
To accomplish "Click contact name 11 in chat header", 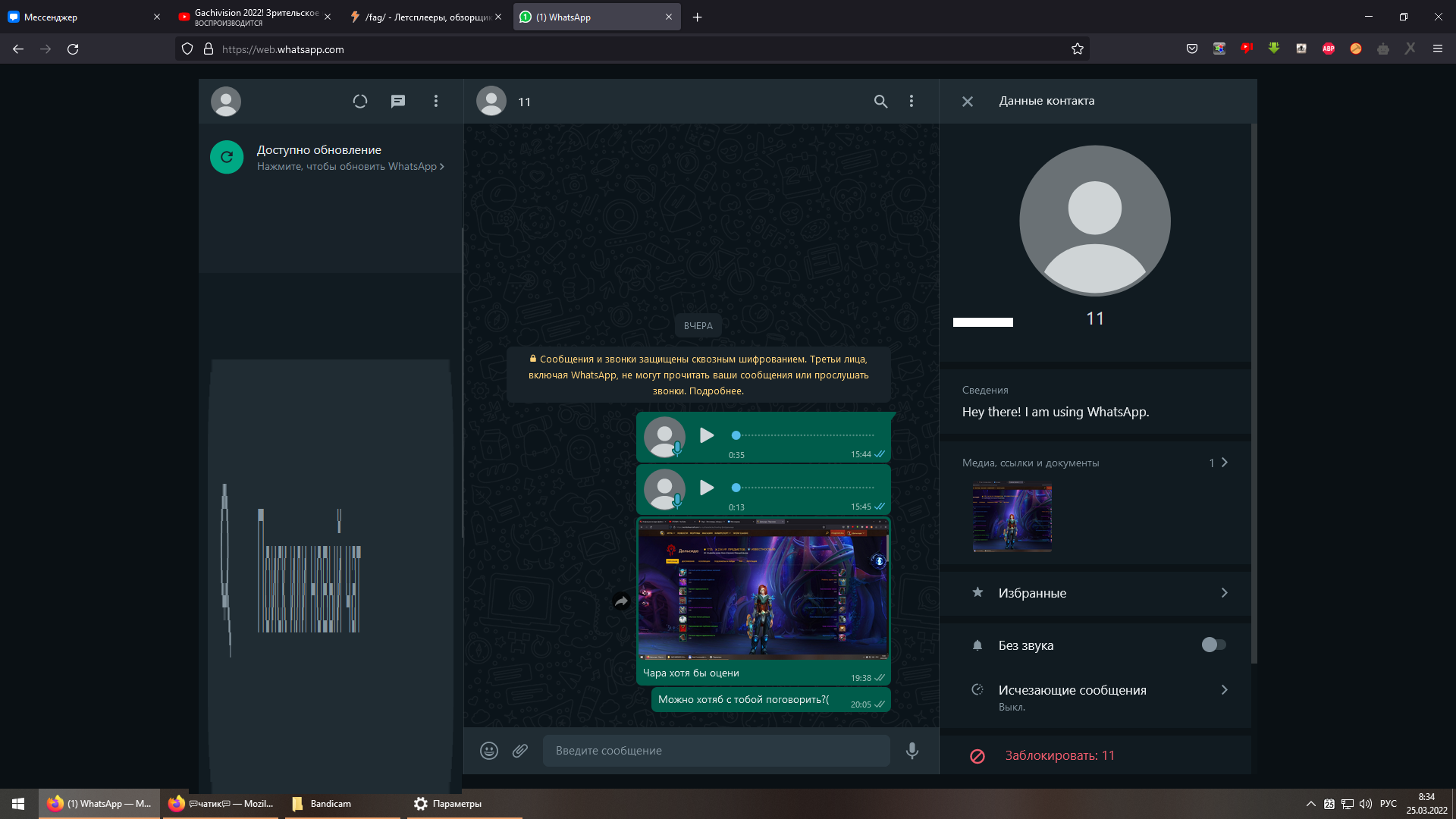I will (x=524, y=102).
